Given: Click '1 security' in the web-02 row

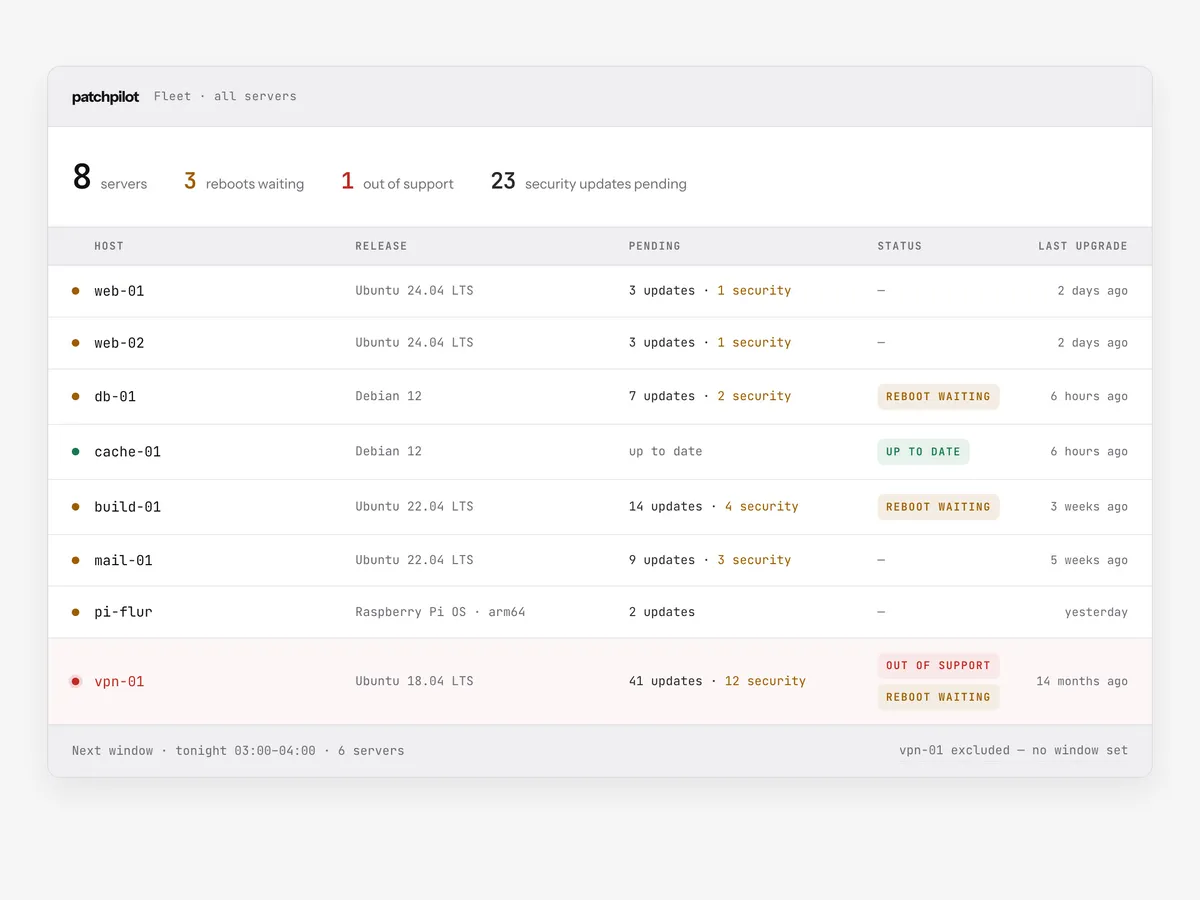Looking at the screenshot, I should coord(754,343).
